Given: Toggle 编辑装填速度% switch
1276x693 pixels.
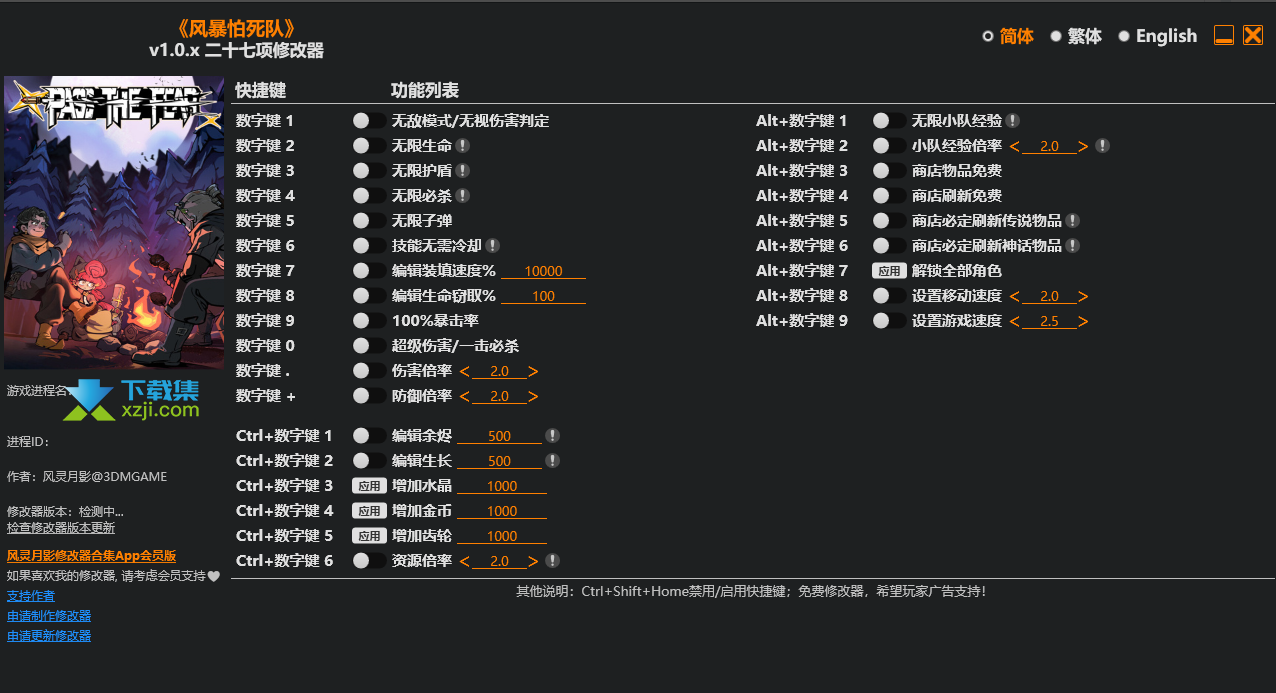Looking at the screenshot, I should (369, 271).
